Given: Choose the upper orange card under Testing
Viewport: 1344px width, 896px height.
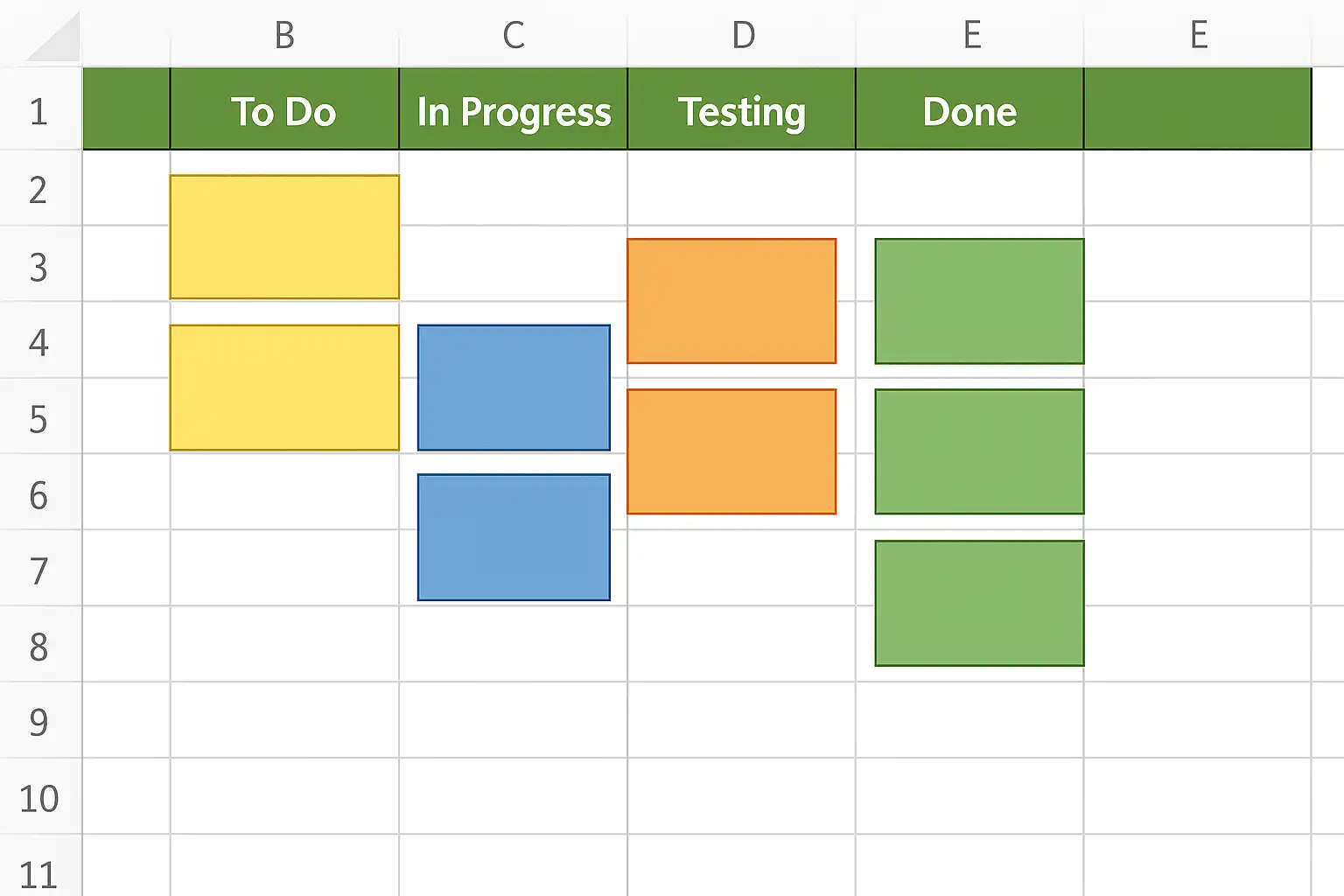Looking at the screenshot, I should [x=731, y=301].
